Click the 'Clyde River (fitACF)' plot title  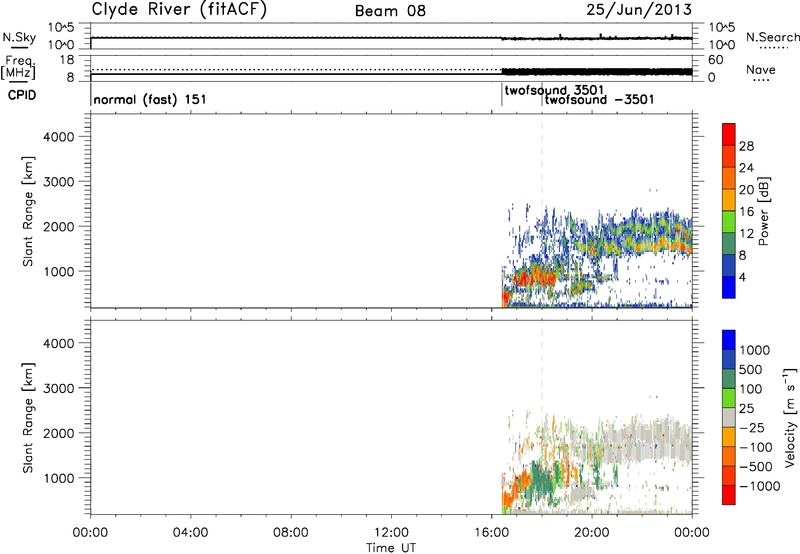click(x=179, y=10)
